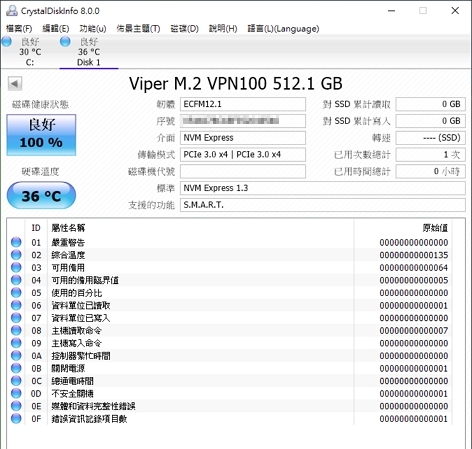Select the 錯誤資訊記錄項目數 attribute name
472x449 pixels.
point(89,419)
